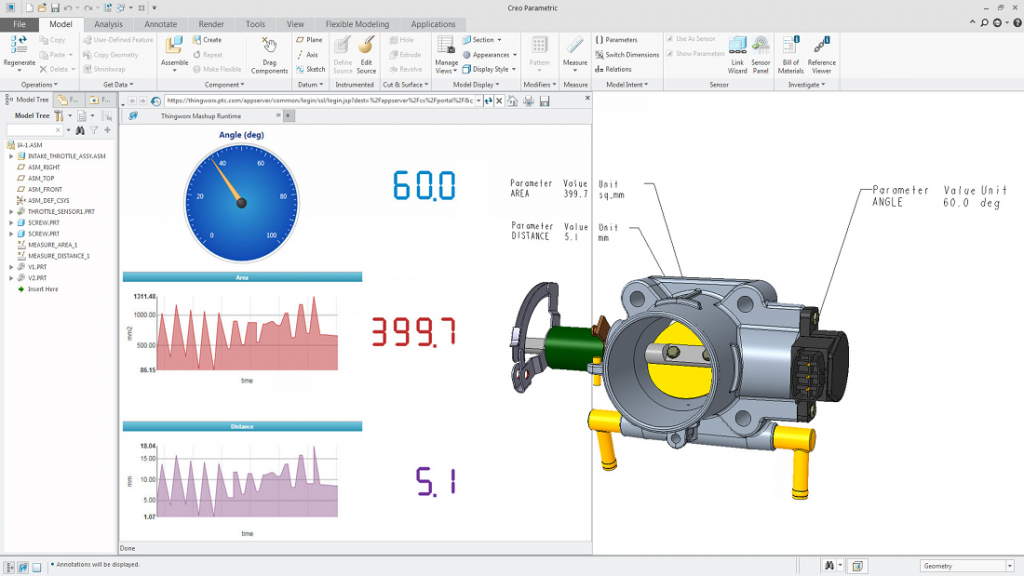Stop page loading with the browser X button
The height and width of the screenshot is (576, 1024).
point(500,101)
